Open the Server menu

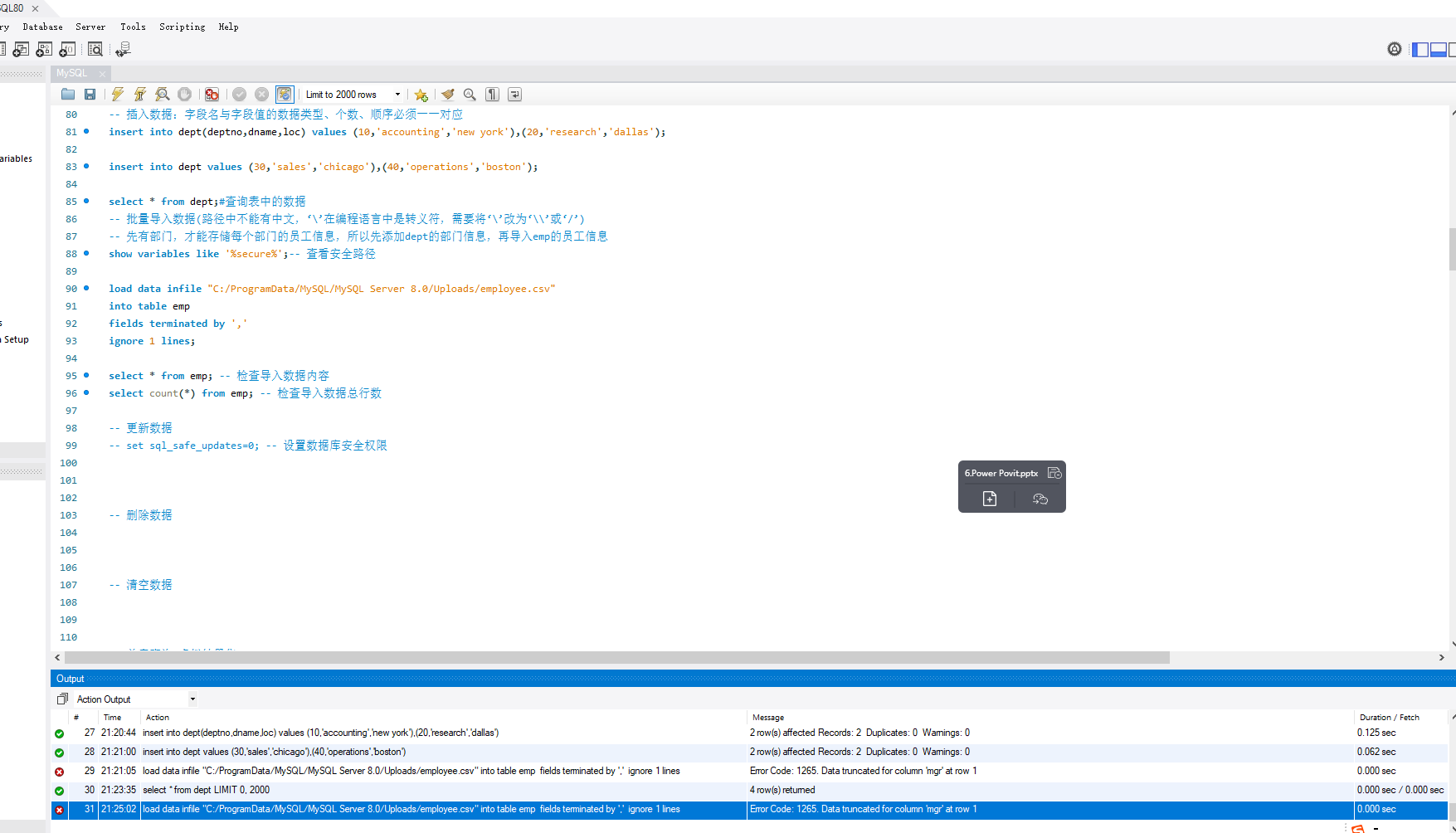click(x=90, y=27)
